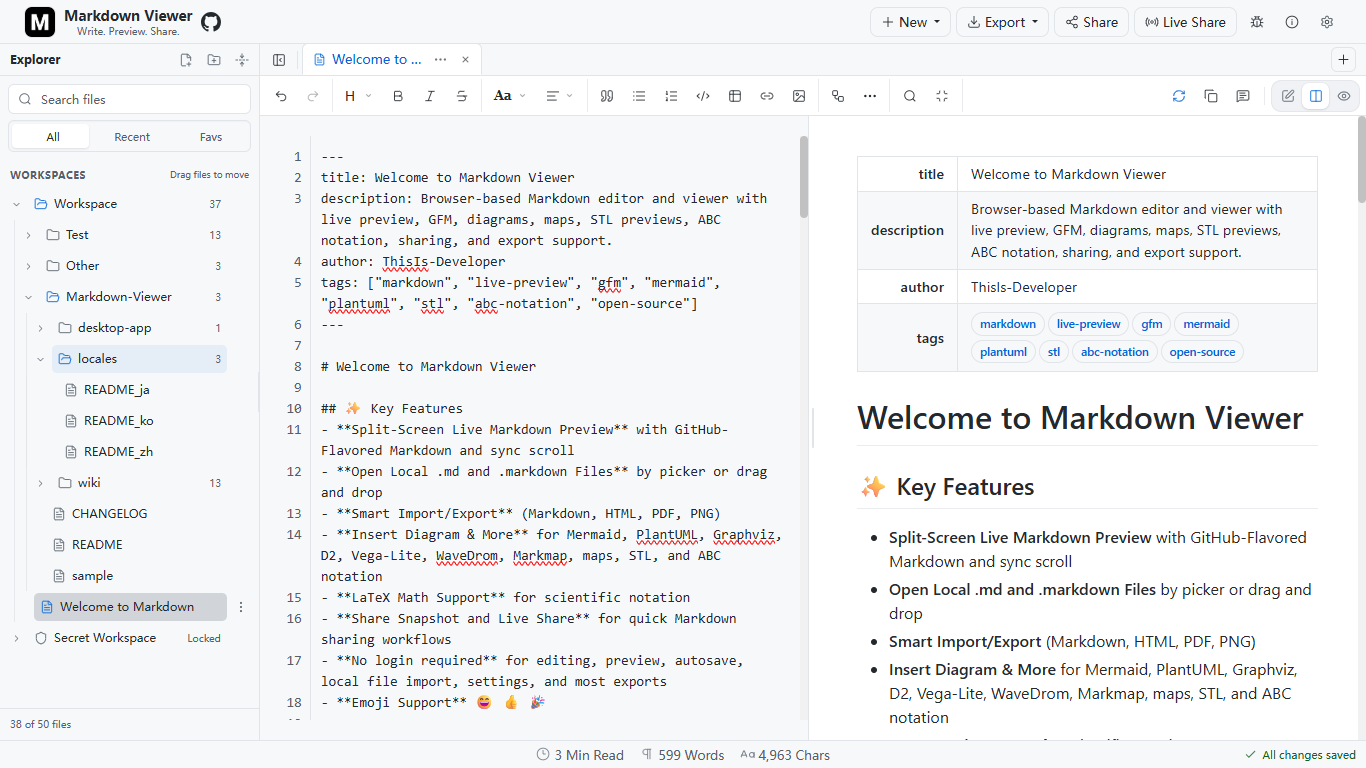Screen dimensions: 1366x768
Task: Switch to split view mode
Action: [x=1316, y=96]
